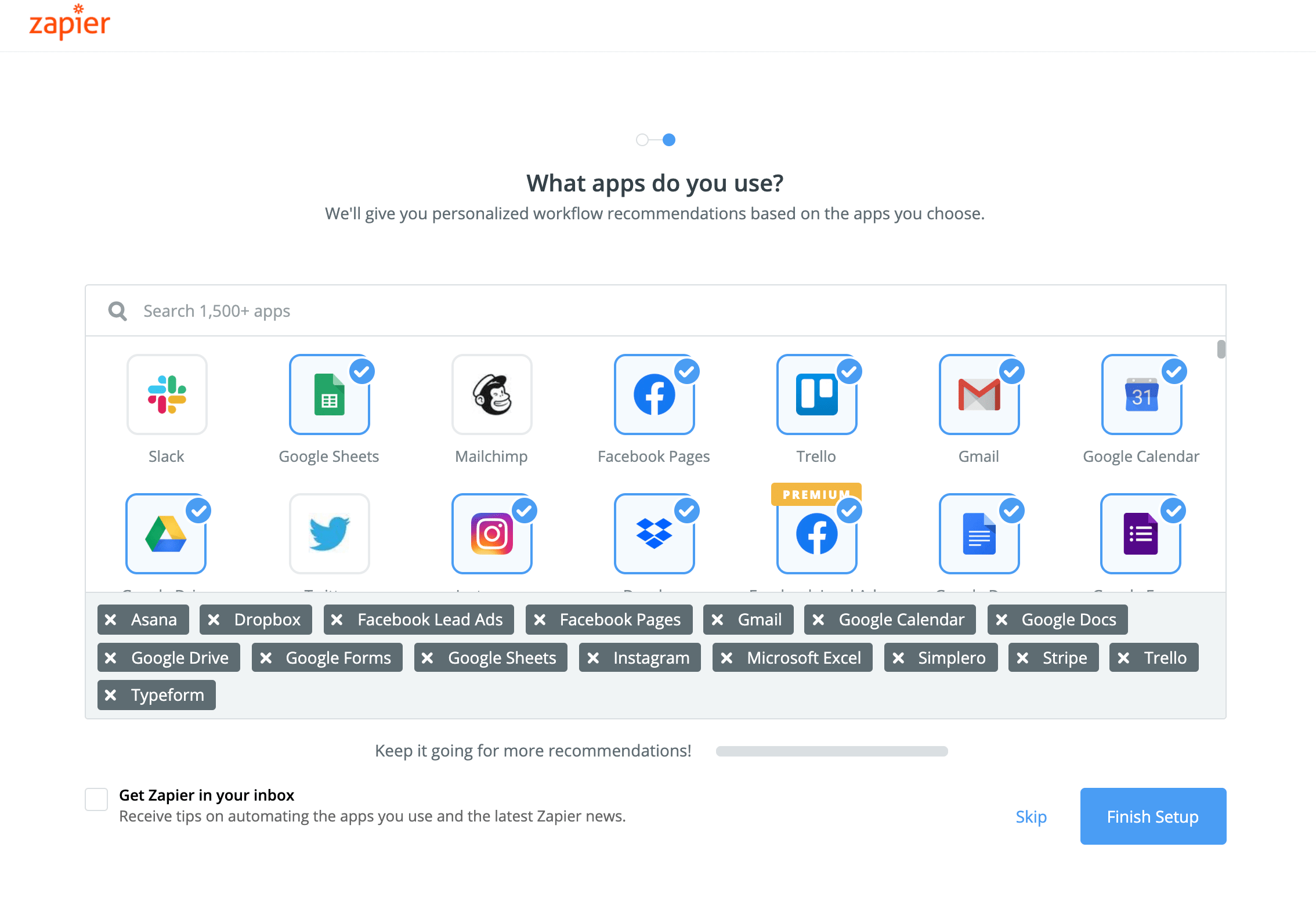This screenshot has width=1316, height=912.
Task: Deselect the Instagram app icon
Action: tap(491, 534)
